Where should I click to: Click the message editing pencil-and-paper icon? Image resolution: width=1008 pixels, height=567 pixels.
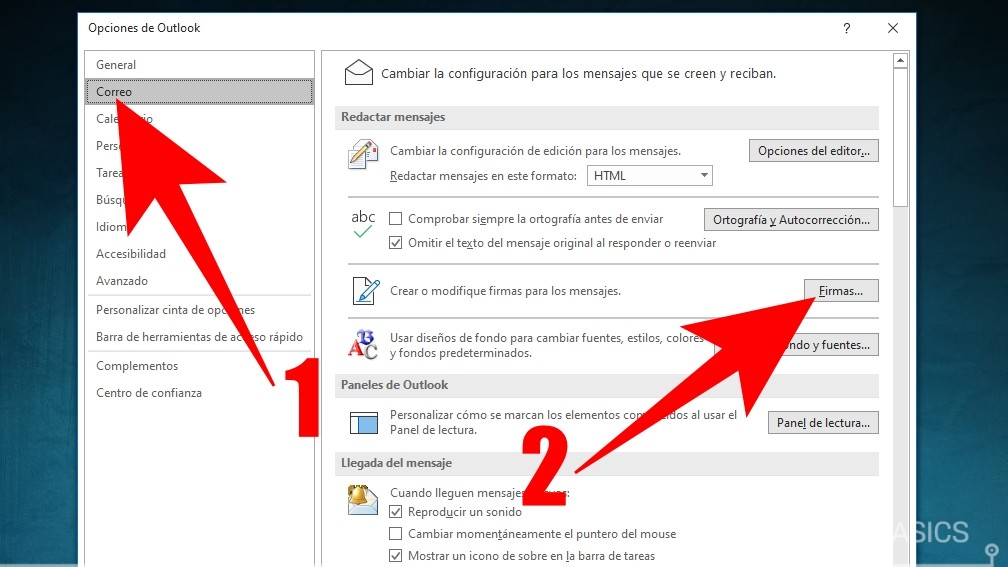(x=363, y=154)
